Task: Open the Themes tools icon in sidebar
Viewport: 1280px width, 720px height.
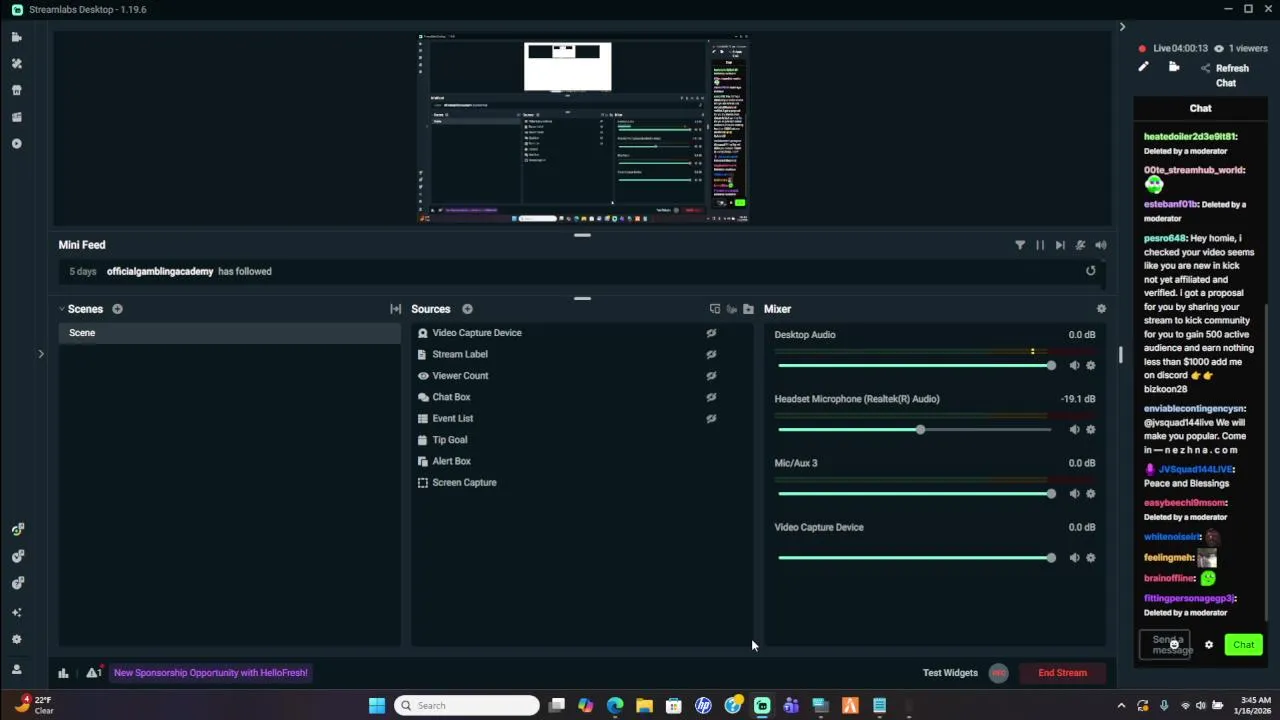Action: point(16,63)
